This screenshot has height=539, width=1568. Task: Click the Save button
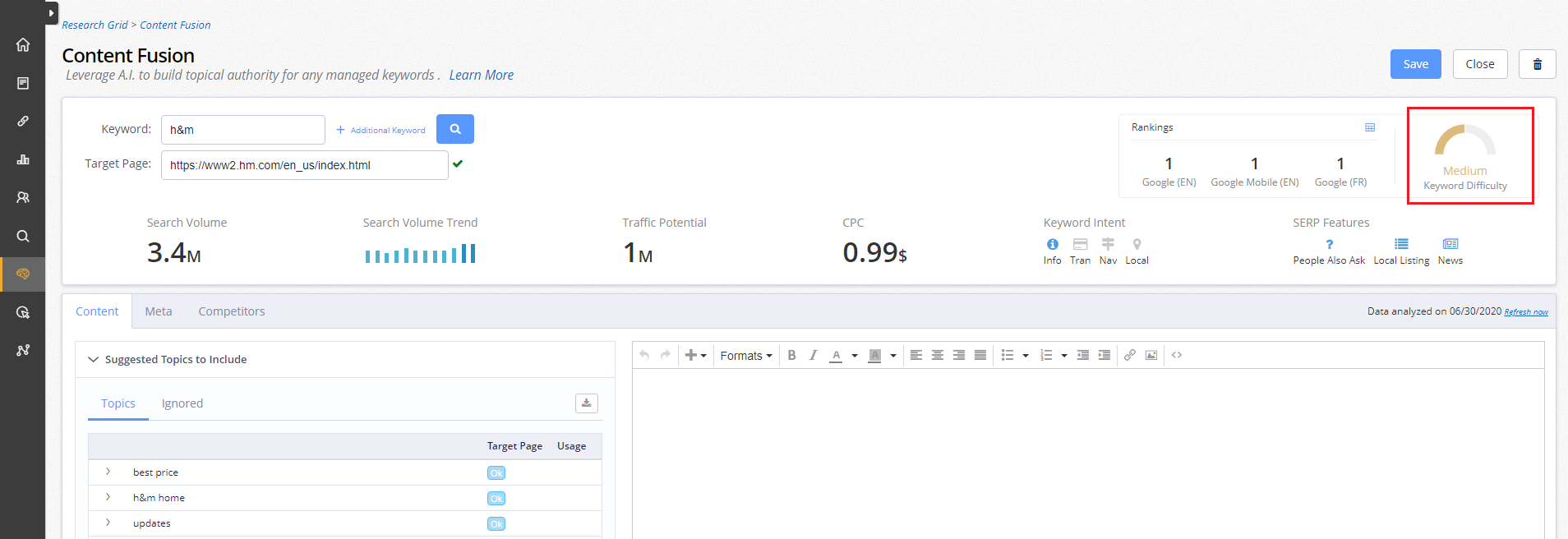pyautogui.click(x=1415, y=64)
